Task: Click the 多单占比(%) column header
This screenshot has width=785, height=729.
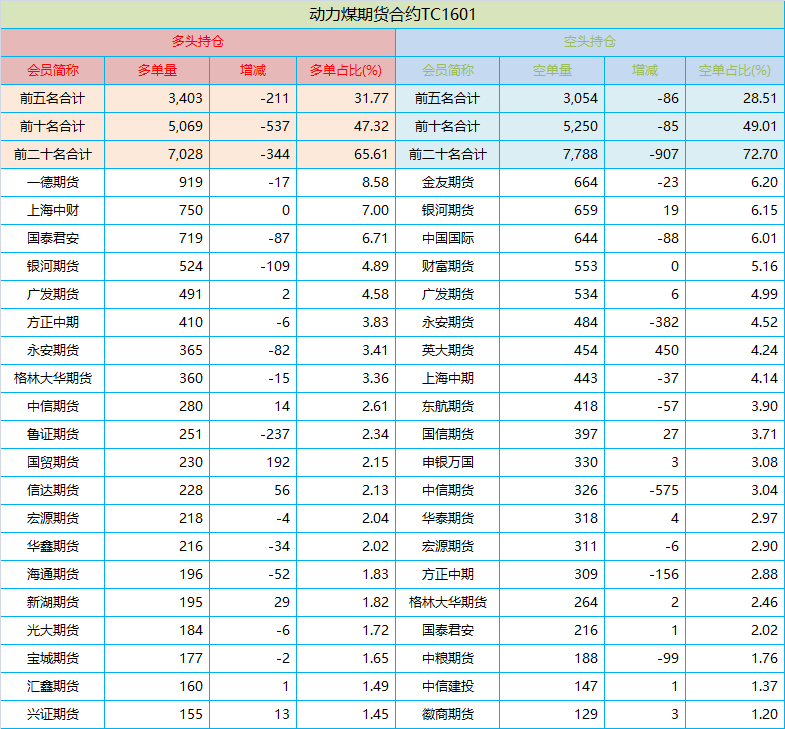Action: pos(345,70)
